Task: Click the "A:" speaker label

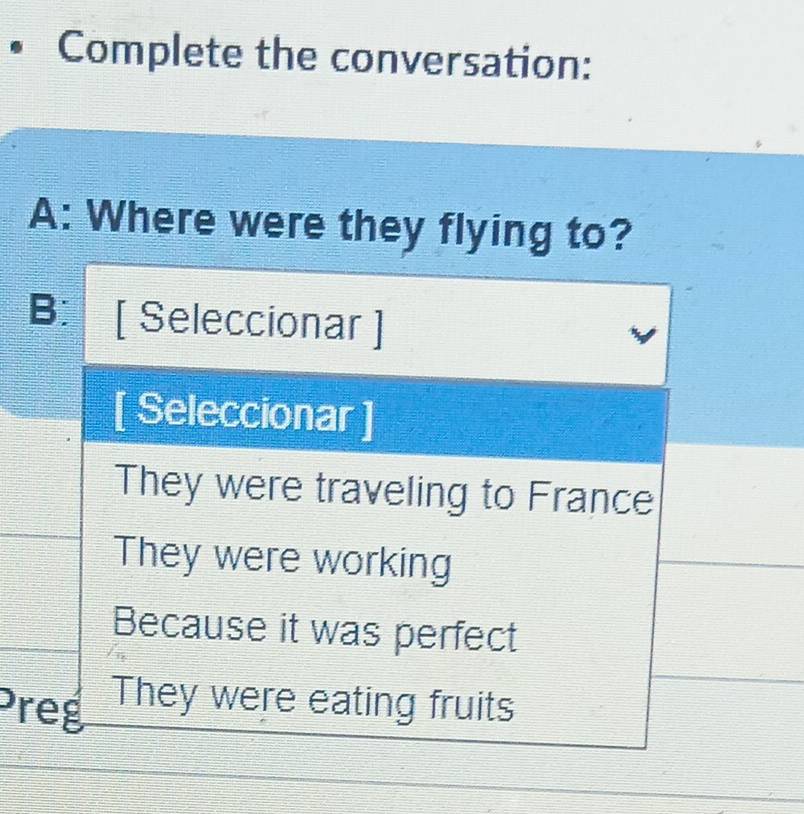Action: (57, 212)
